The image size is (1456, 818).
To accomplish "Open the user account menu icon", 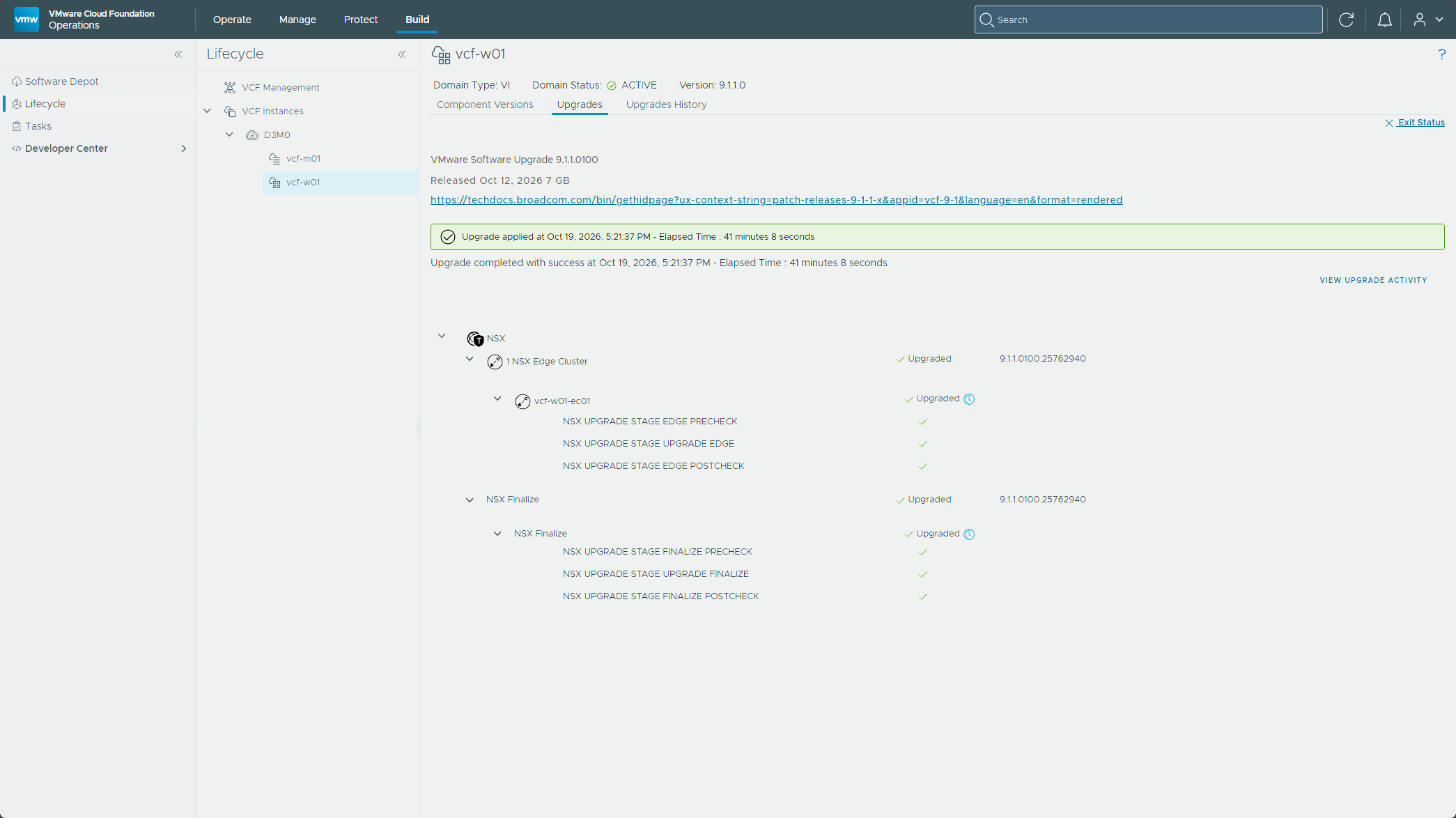I will coord(1419,20).
